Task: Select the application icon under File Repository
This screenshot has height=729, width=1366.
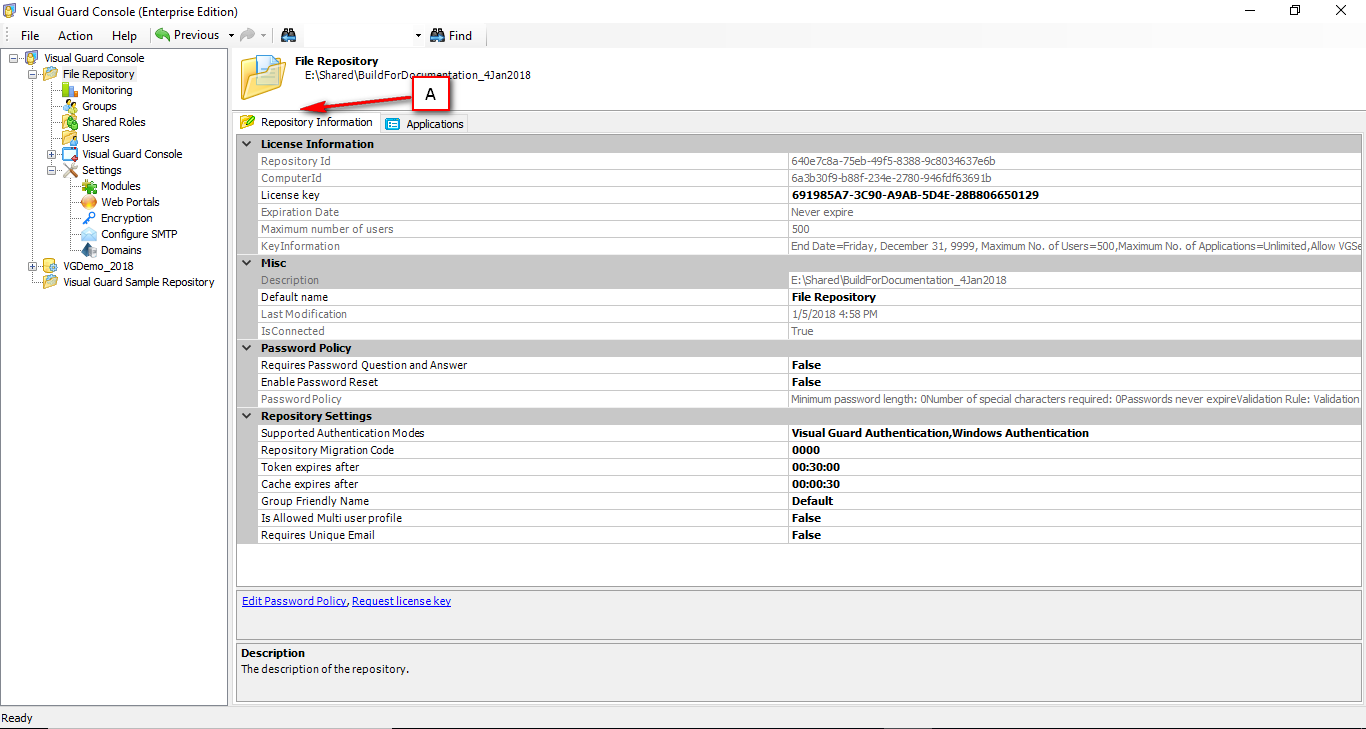Action: coord(70,154)
